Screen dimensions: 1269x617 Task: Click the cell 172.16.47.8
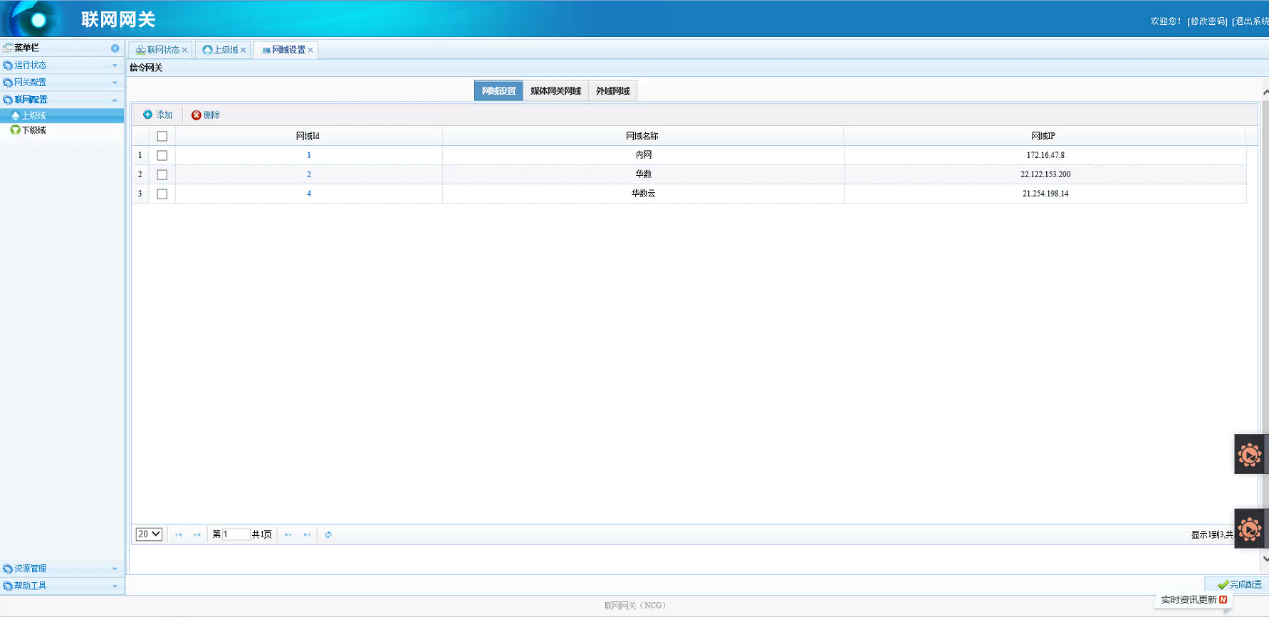(x=1045, y=155)
